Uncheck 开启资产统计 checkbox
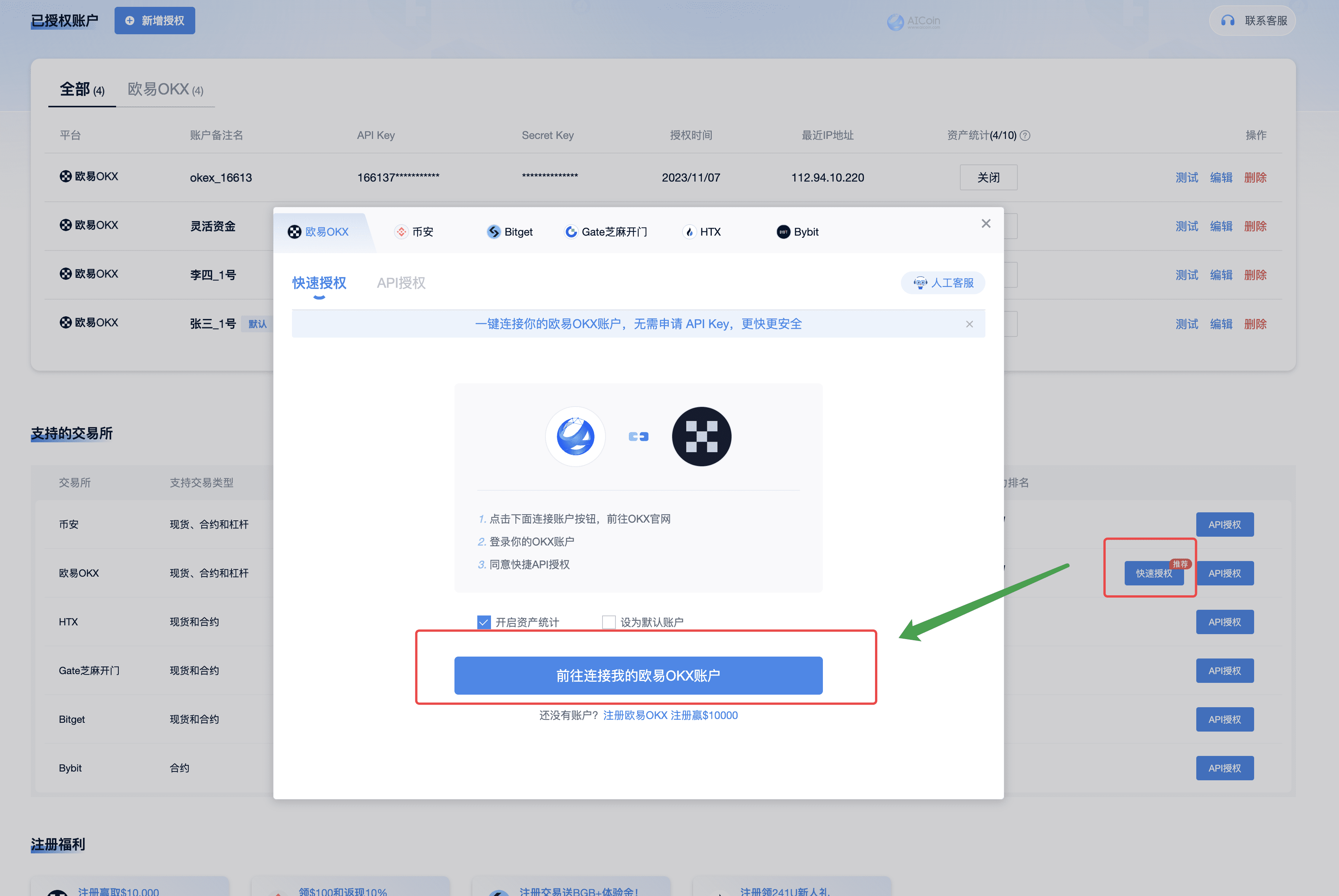Viewport: 1339px width, 896px height. (484, 622)
